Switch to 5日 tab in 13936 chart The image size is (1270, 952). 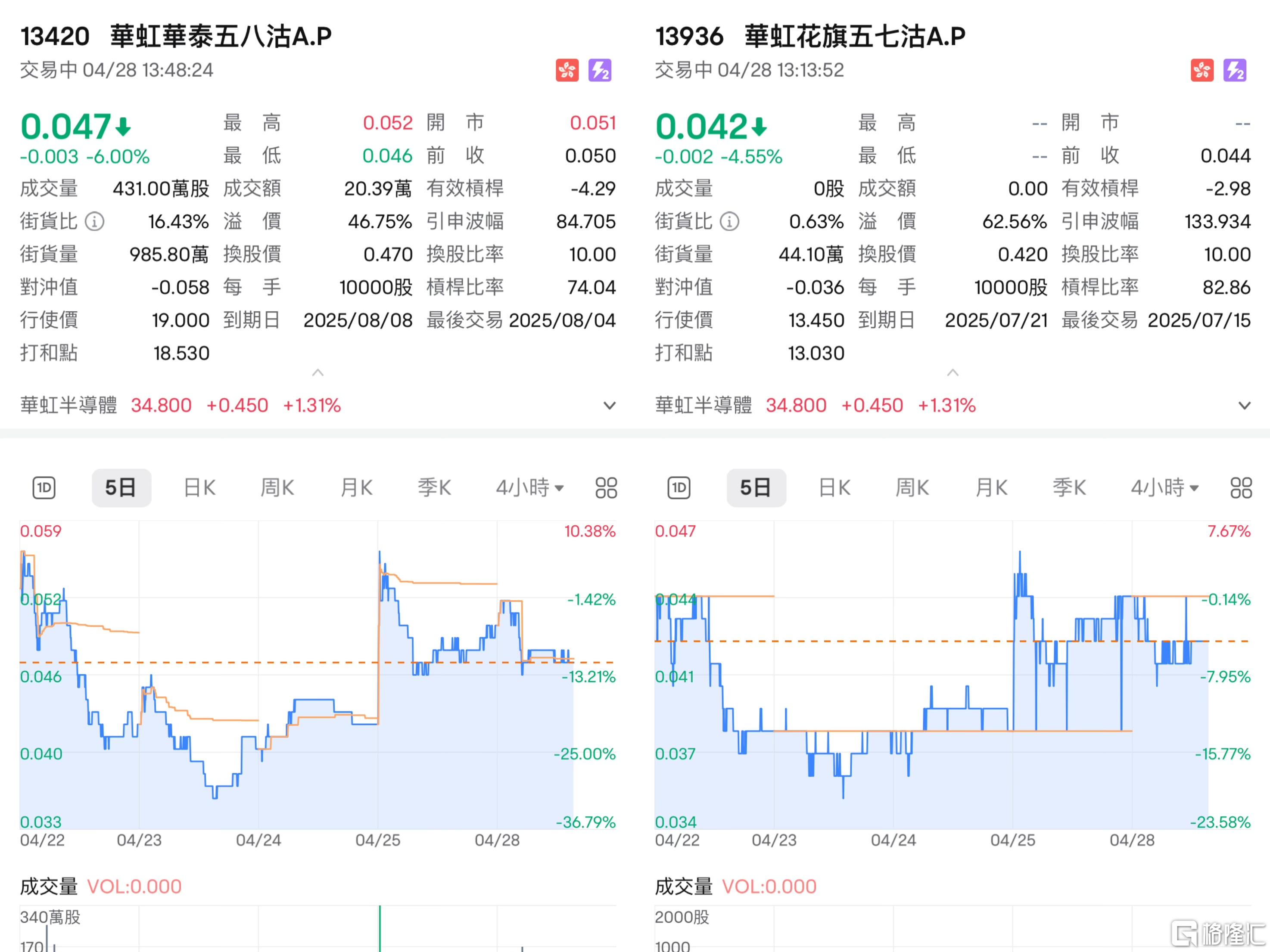click(756, 488)
